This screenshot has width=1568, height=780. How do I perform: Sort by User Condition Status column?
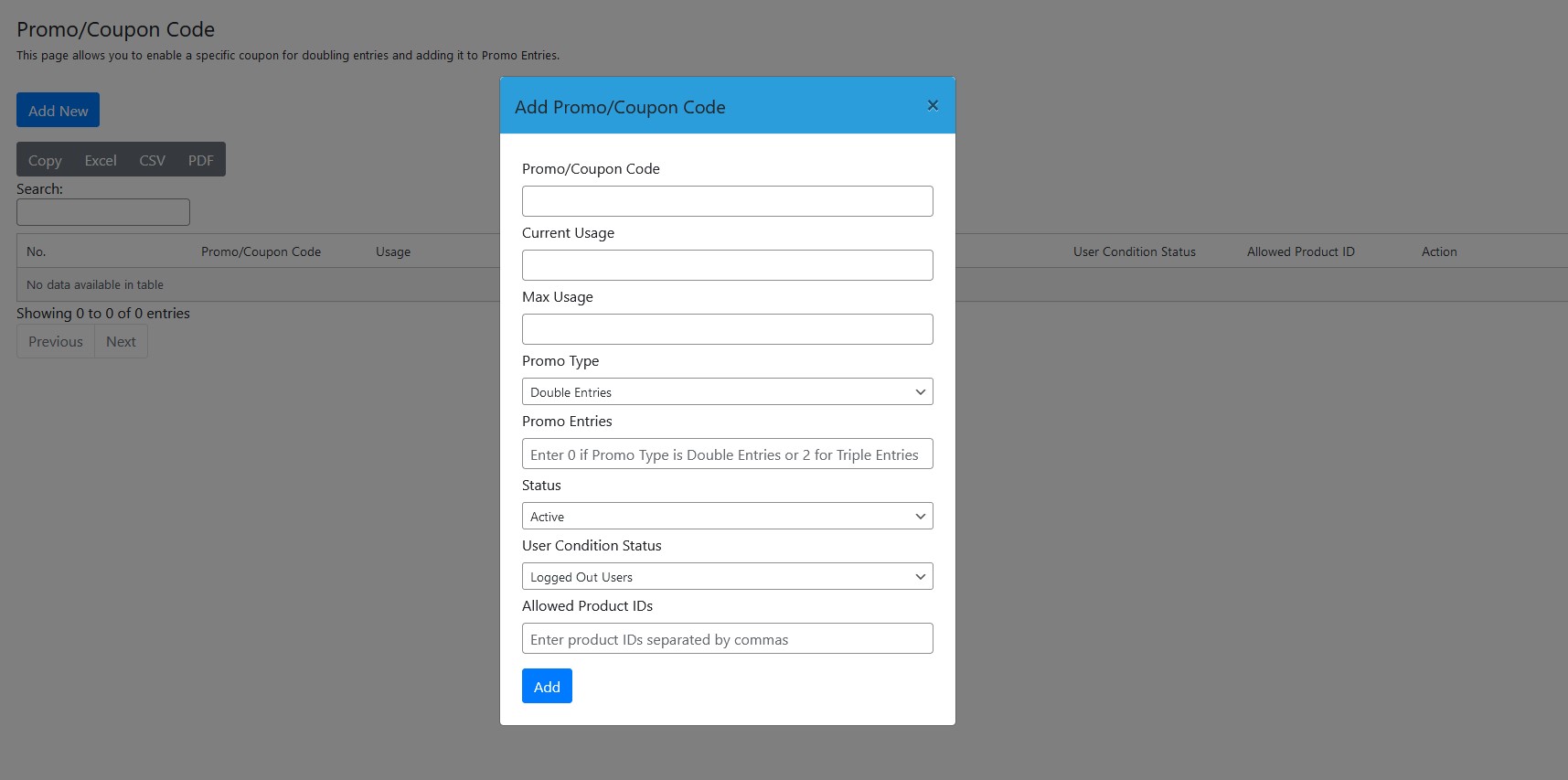click(x=1134, y=251)
